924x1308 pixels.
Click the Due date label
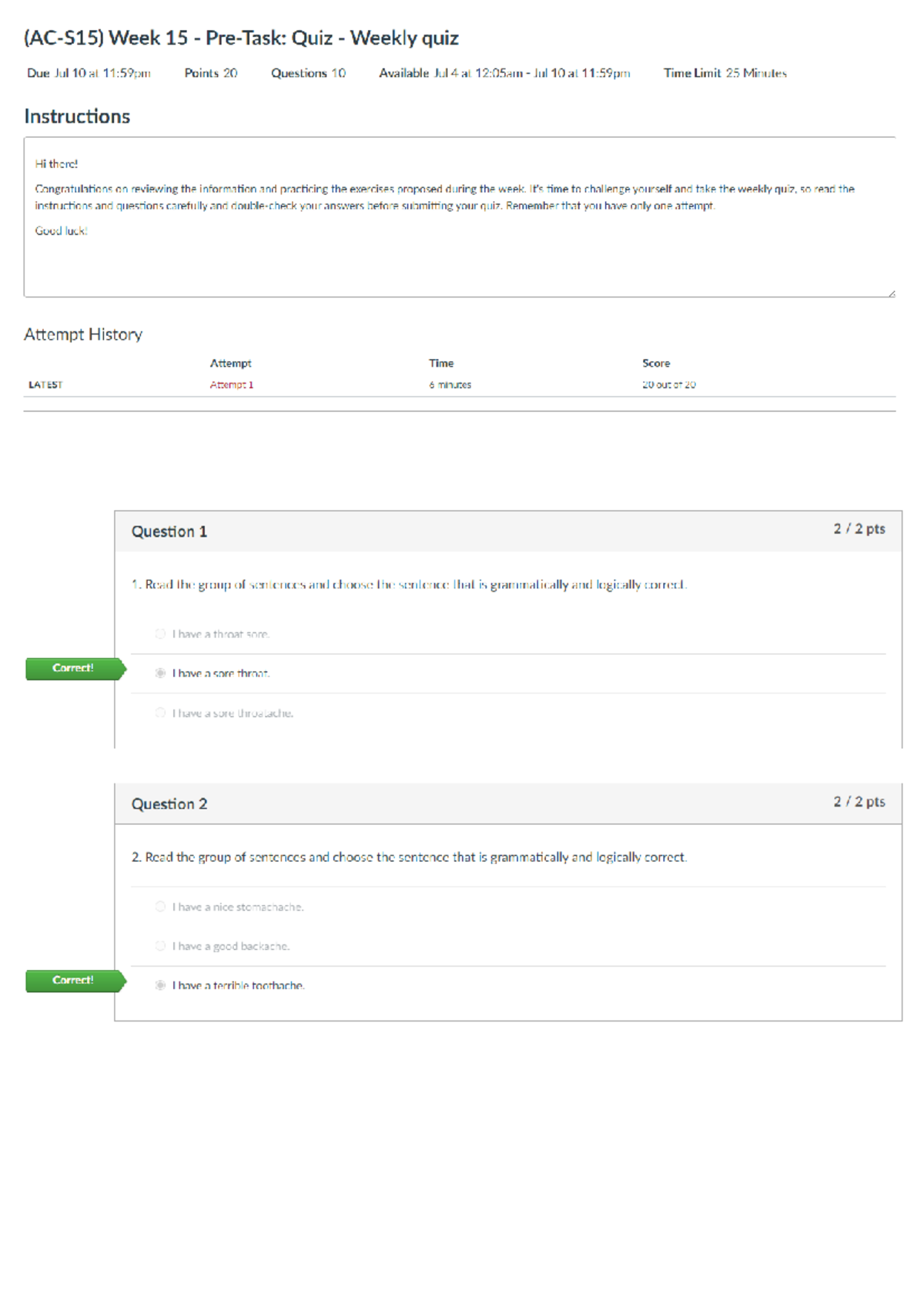click(x=89, y=73)
